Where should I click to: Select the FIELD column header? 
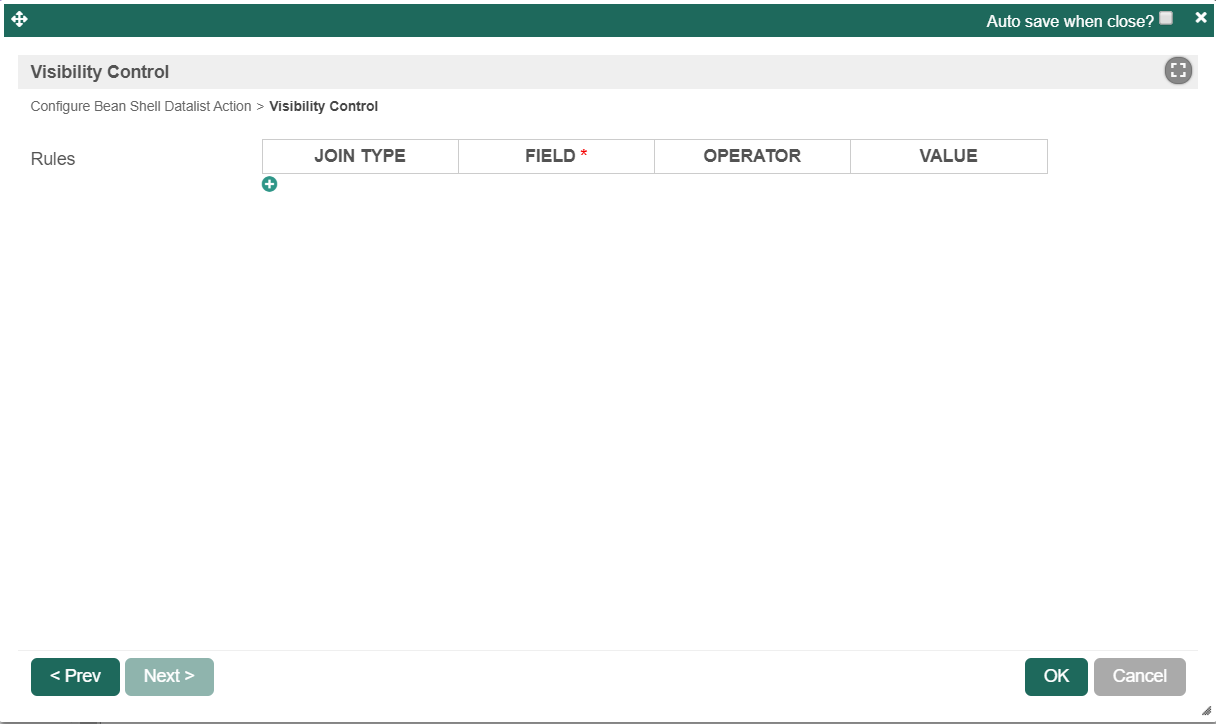[x=550, y=156]
